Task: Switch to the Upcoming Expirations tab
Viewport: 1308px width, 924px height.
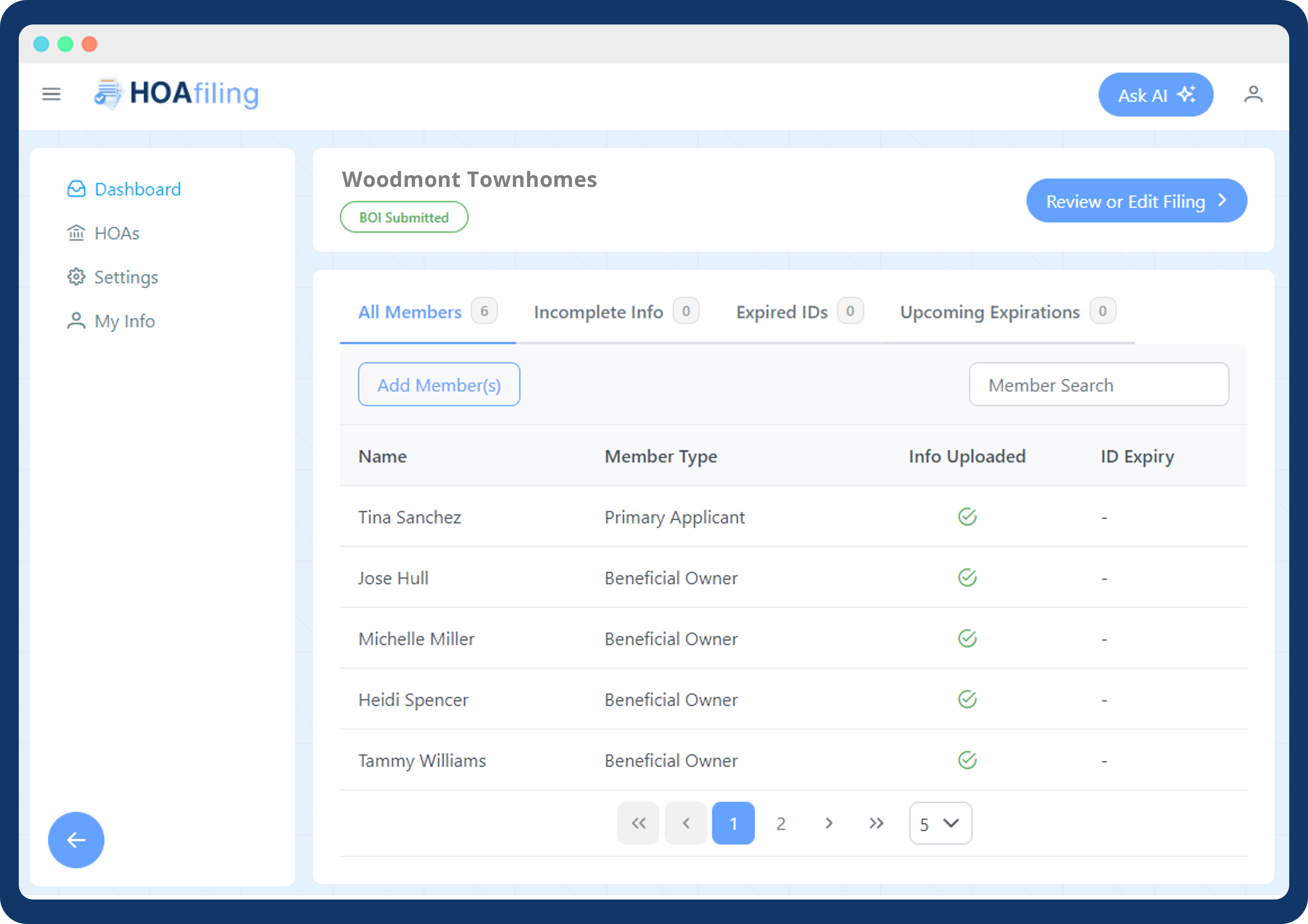Action: pyautogui.click(x=1008, y=312)
